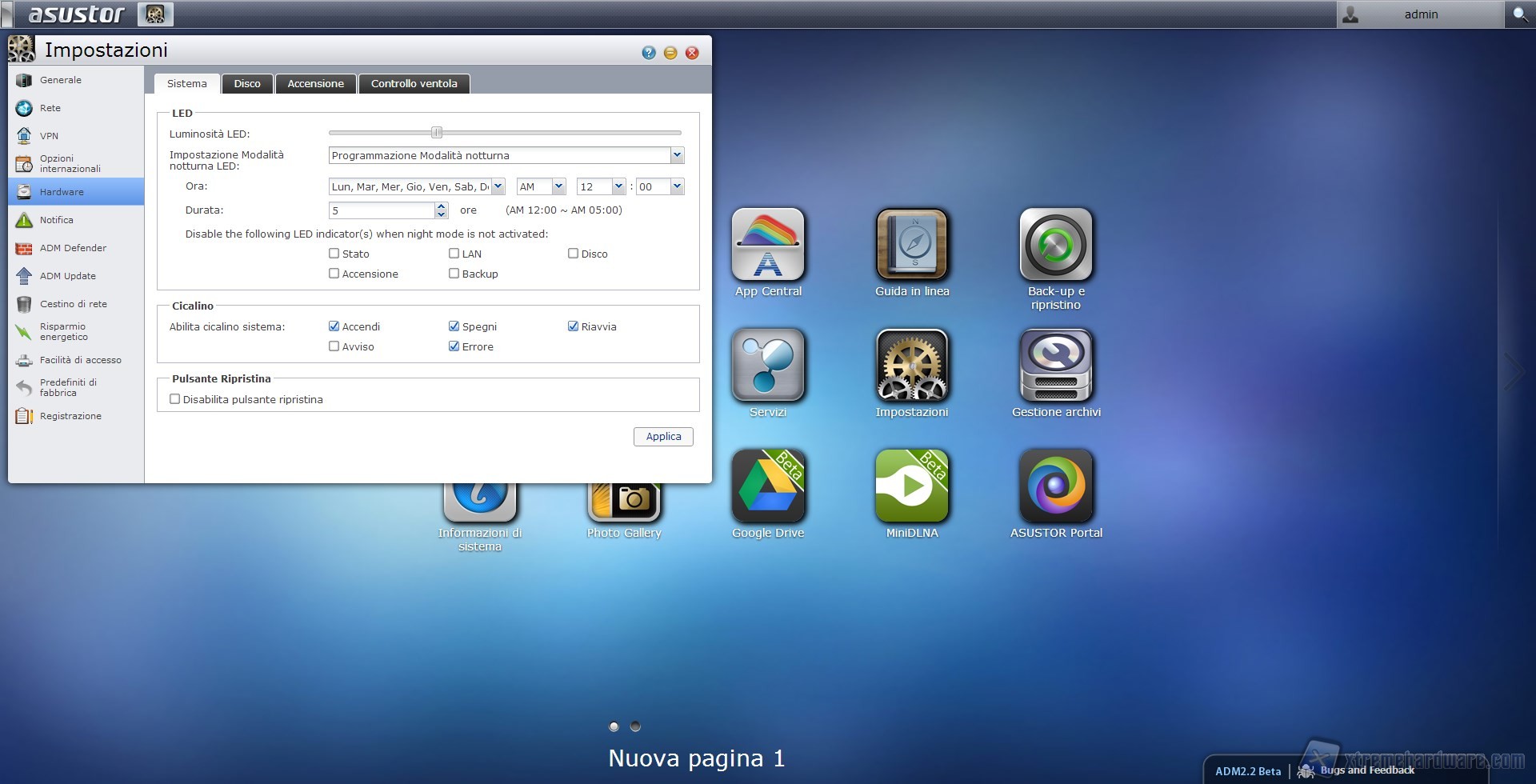Open Back-up e ripristino app
Image resolution: width=1536 pixels, height=784 pixels.
[x=1056, y=244]
